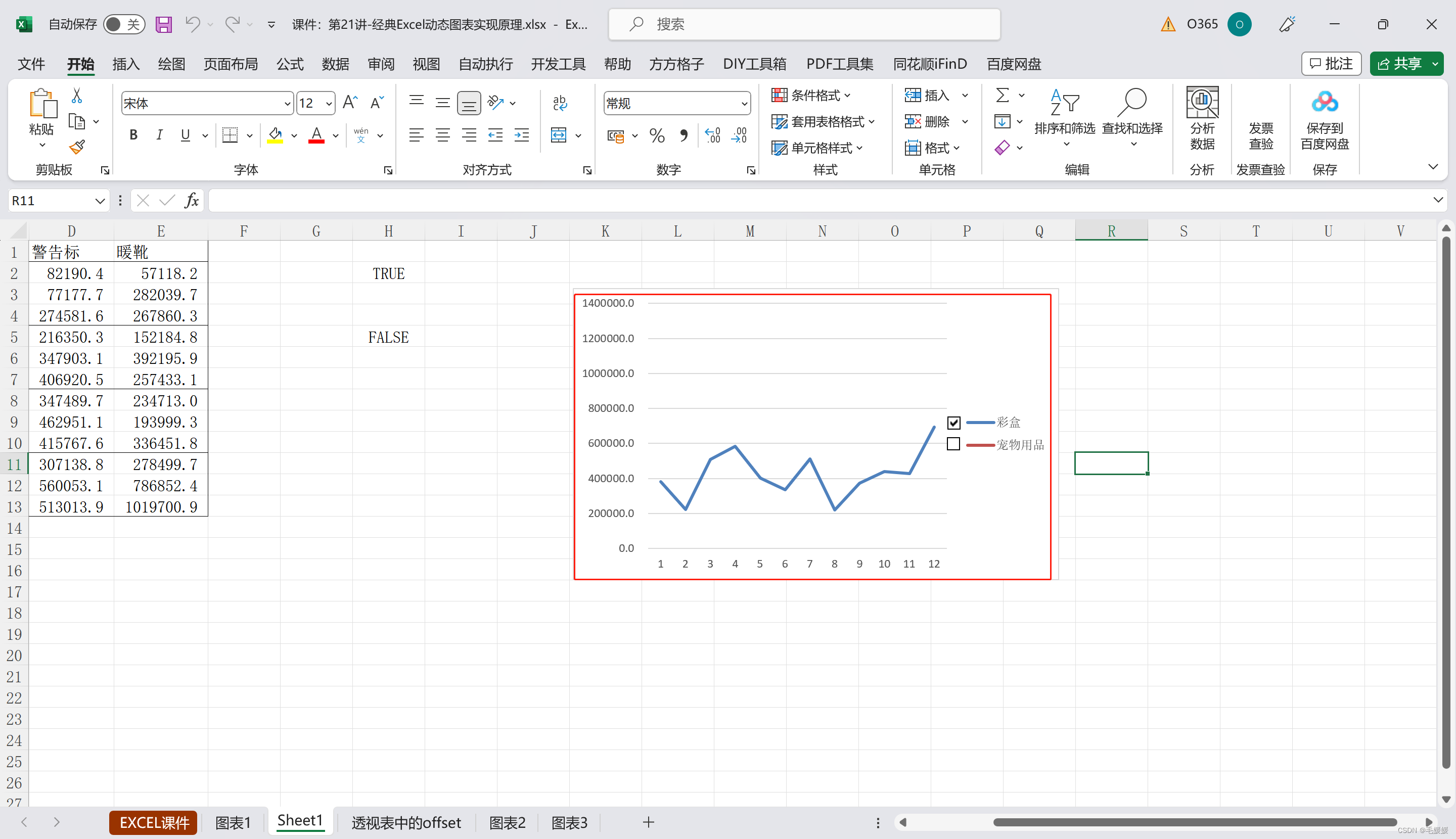Collapse the ribbon with chevron
This screenshot has width=1456, height=839.
point(1433,167)
